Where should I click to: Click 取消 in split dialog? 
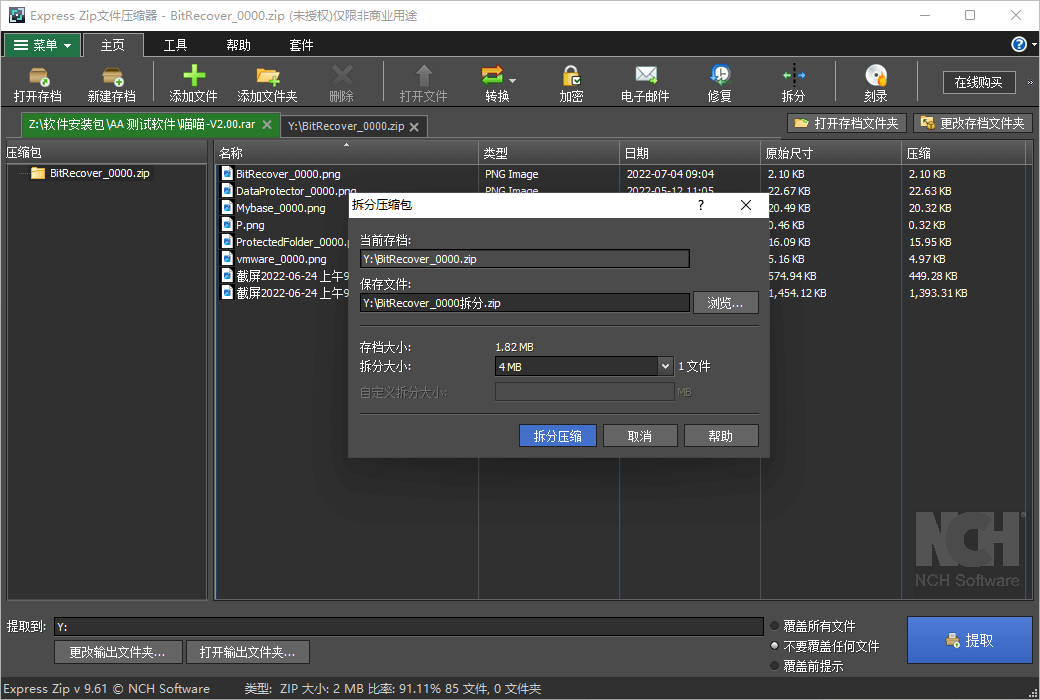(640, 436)
